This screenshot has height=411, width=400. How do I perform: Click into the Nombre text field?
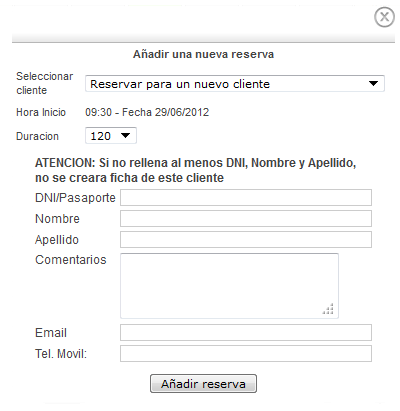[246, 219]
